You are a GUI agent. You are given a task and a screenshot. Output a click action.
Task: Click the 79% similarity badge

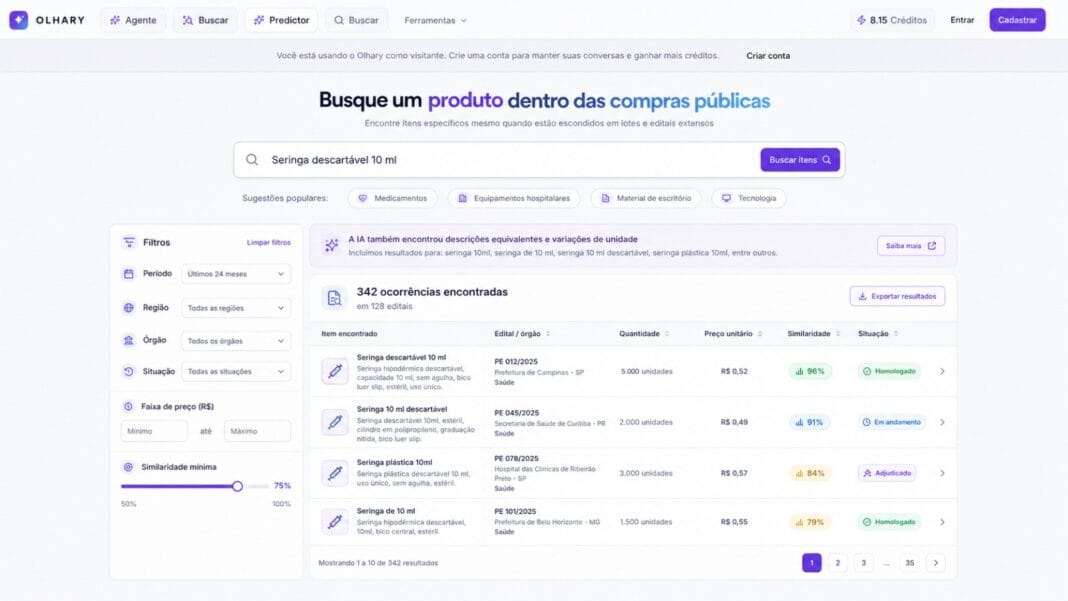810,522
